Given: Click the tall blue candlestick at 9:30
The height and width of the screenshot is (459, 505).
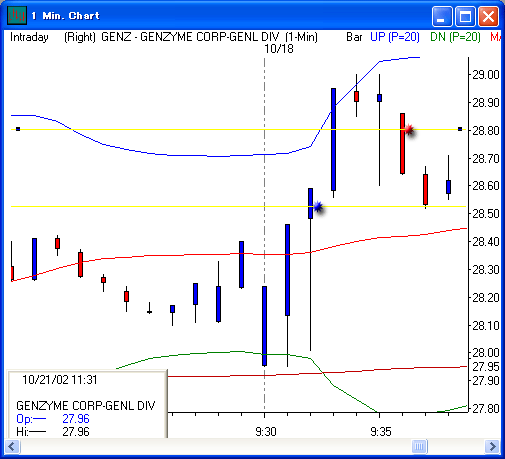Looking at the screenshot, I should 265,326.
